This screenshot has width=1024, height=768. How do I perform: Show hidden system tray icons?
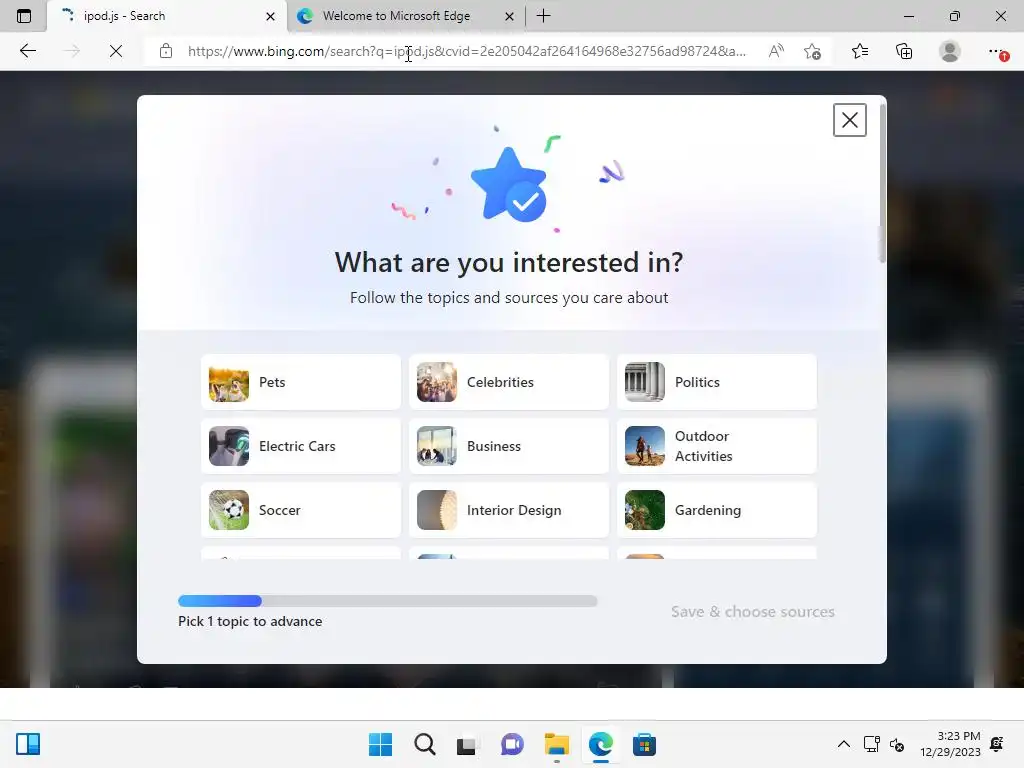[844, 744]
